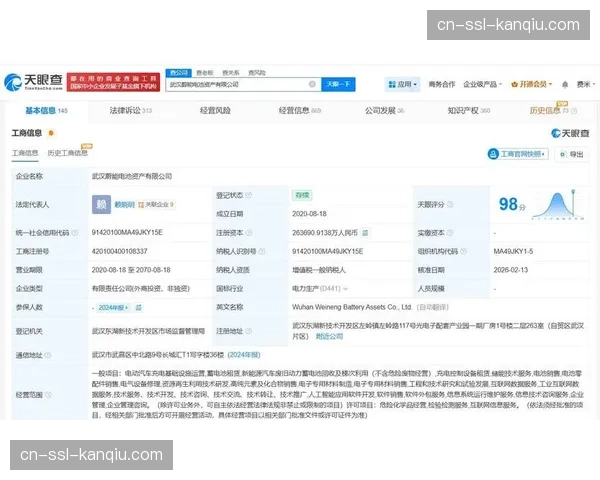Select the 工商信息 sub-tab
This screenshot has height=480, width=600.
click(25, 153)
